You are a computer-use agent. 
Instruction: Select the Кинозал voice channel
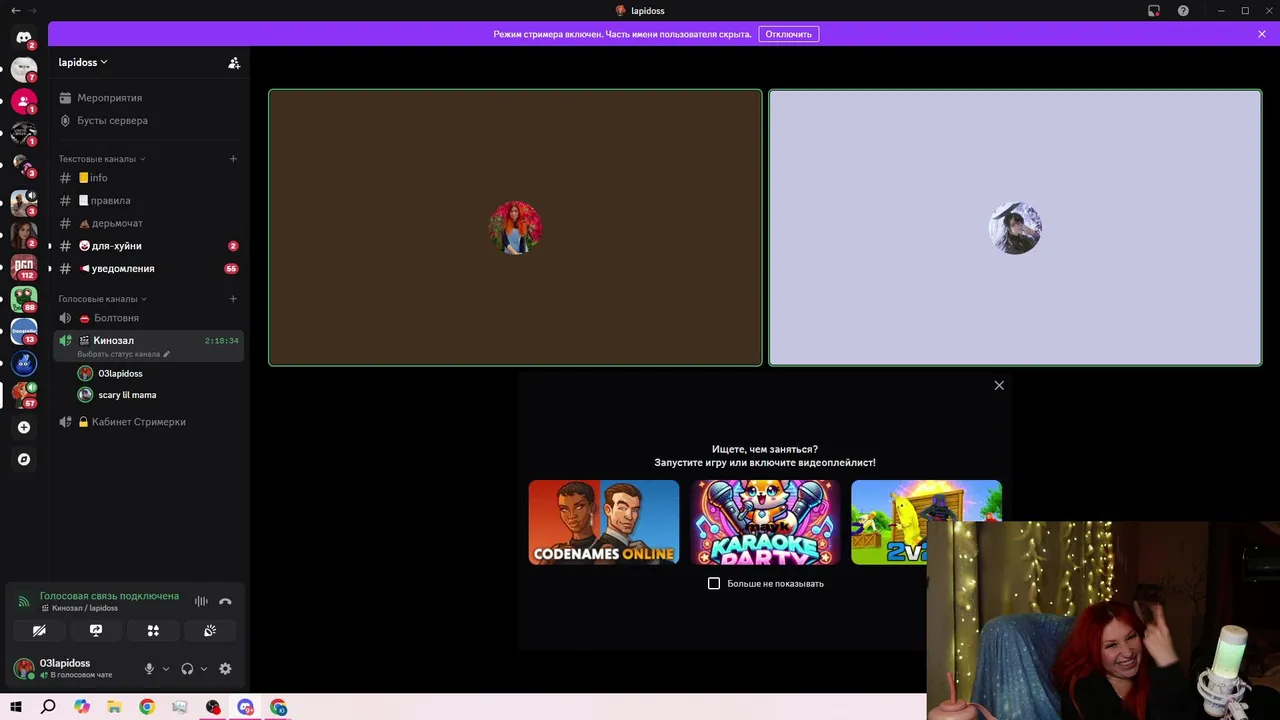(x=148, y=345)
